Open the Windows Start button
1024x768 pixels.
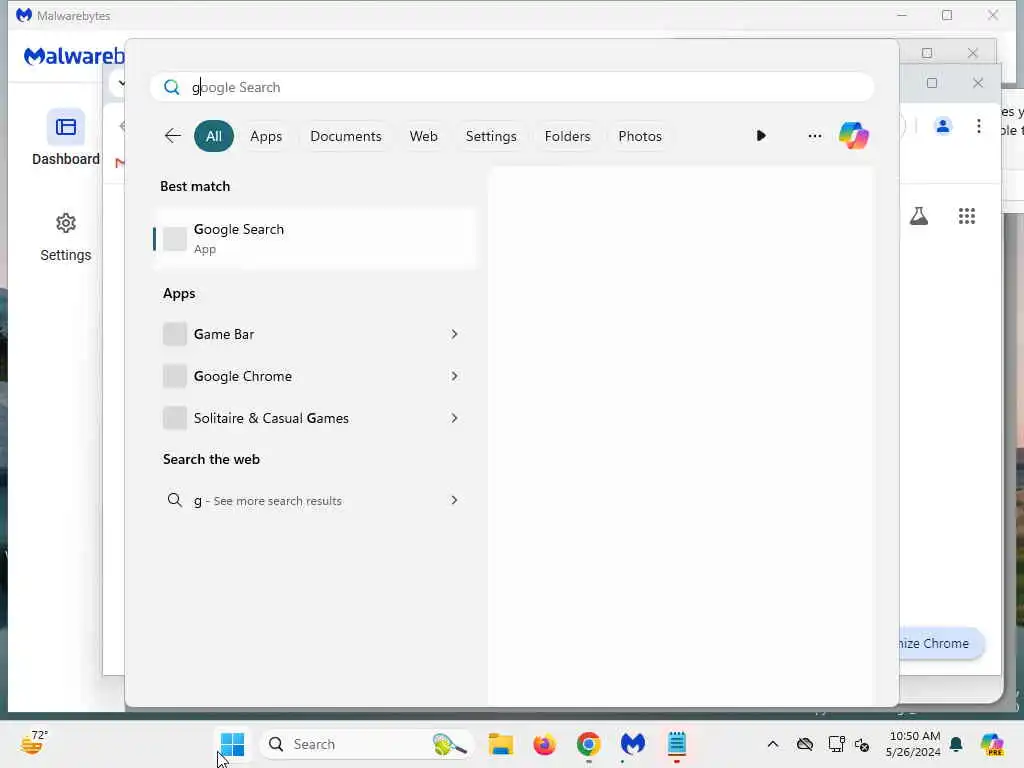tap(232, 744)
